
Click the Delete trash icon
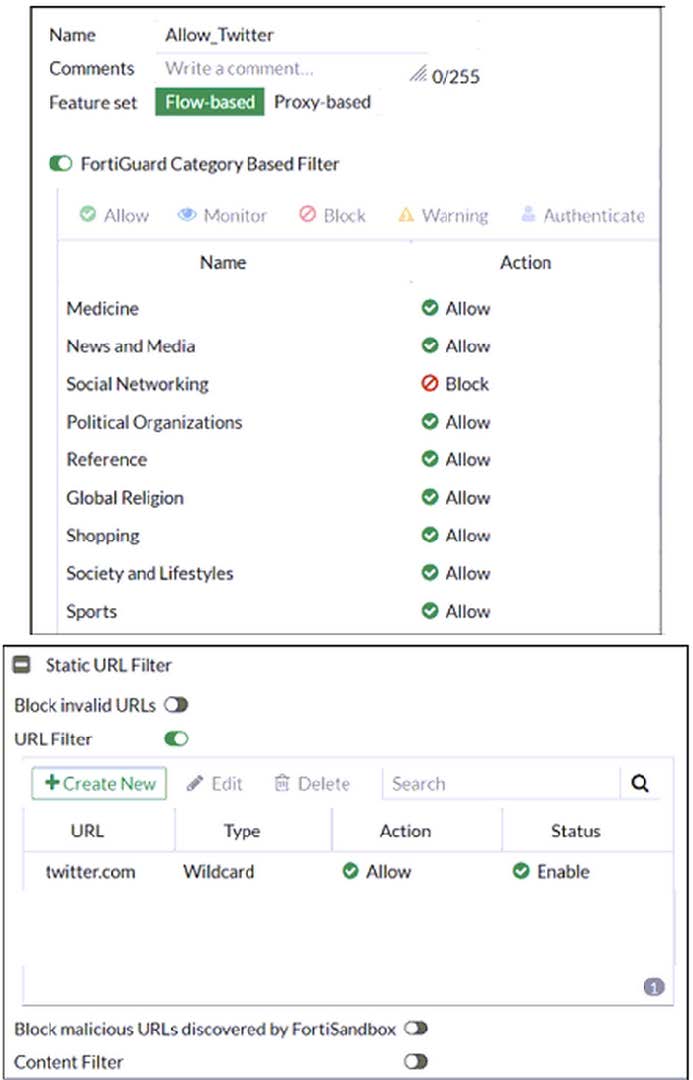pyautogui.click(x=282, y=784)
